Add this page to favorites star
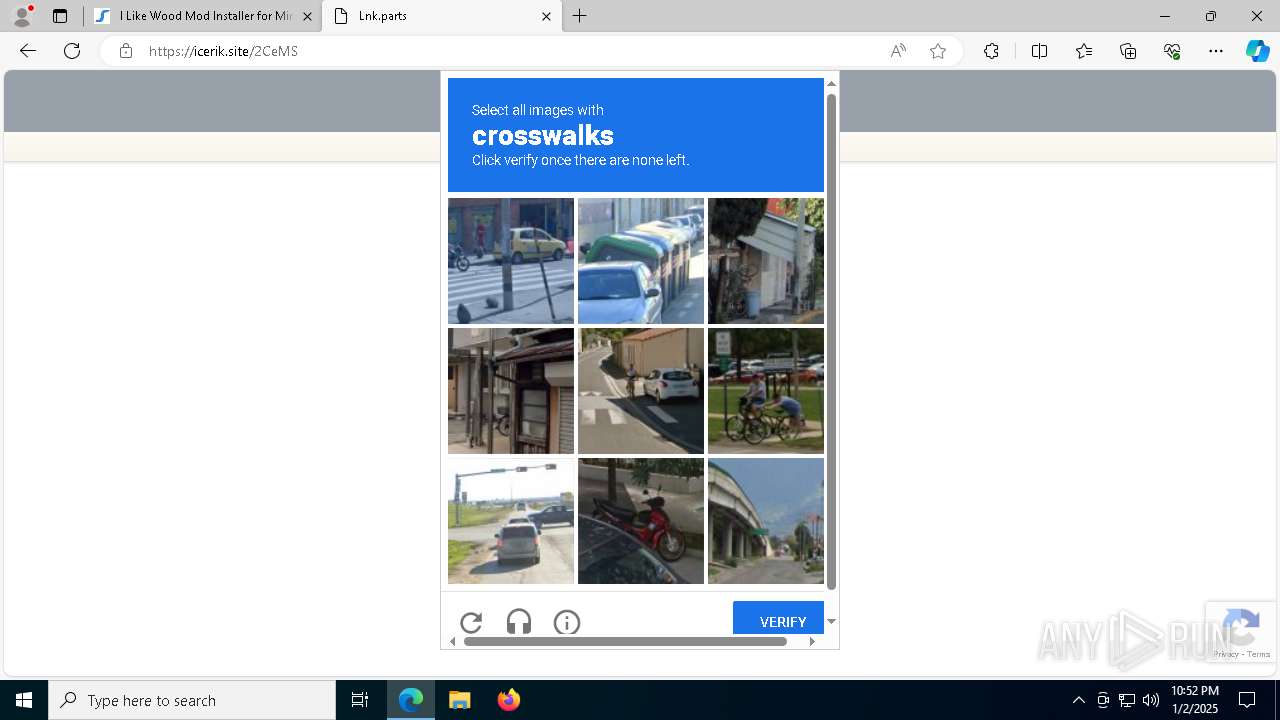 pos(938,51)
